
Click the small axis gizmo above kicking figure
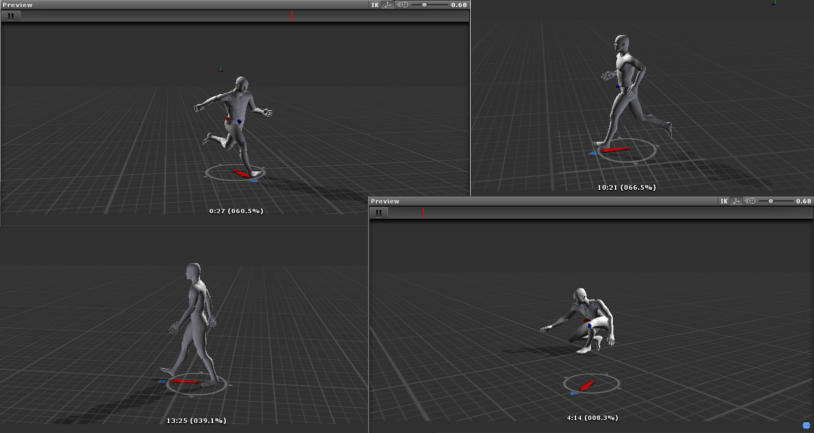tap(221, 69)
